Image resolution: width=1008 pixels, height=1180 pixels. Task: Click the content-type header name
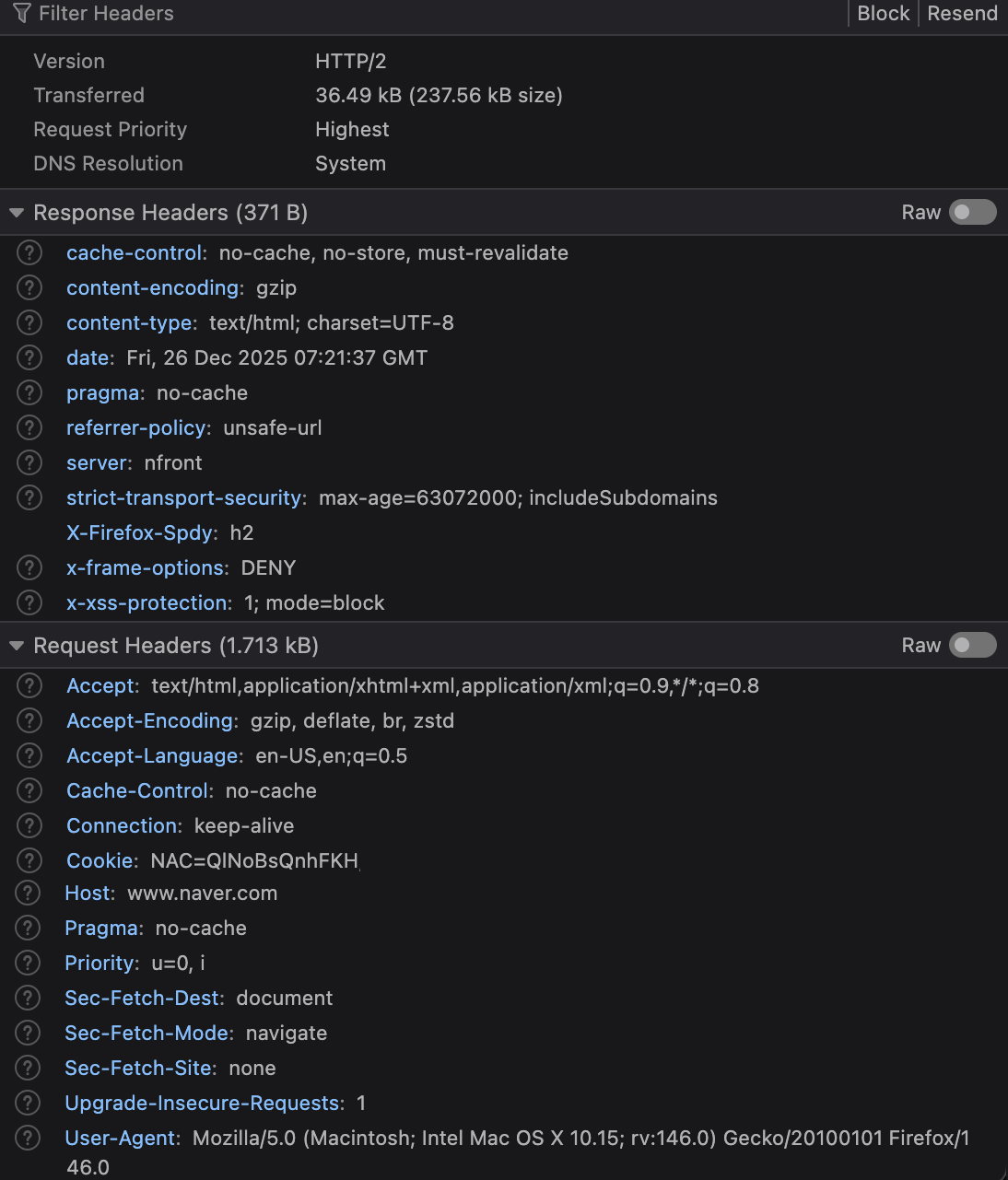pyautogui.click(x=130, y=322)
